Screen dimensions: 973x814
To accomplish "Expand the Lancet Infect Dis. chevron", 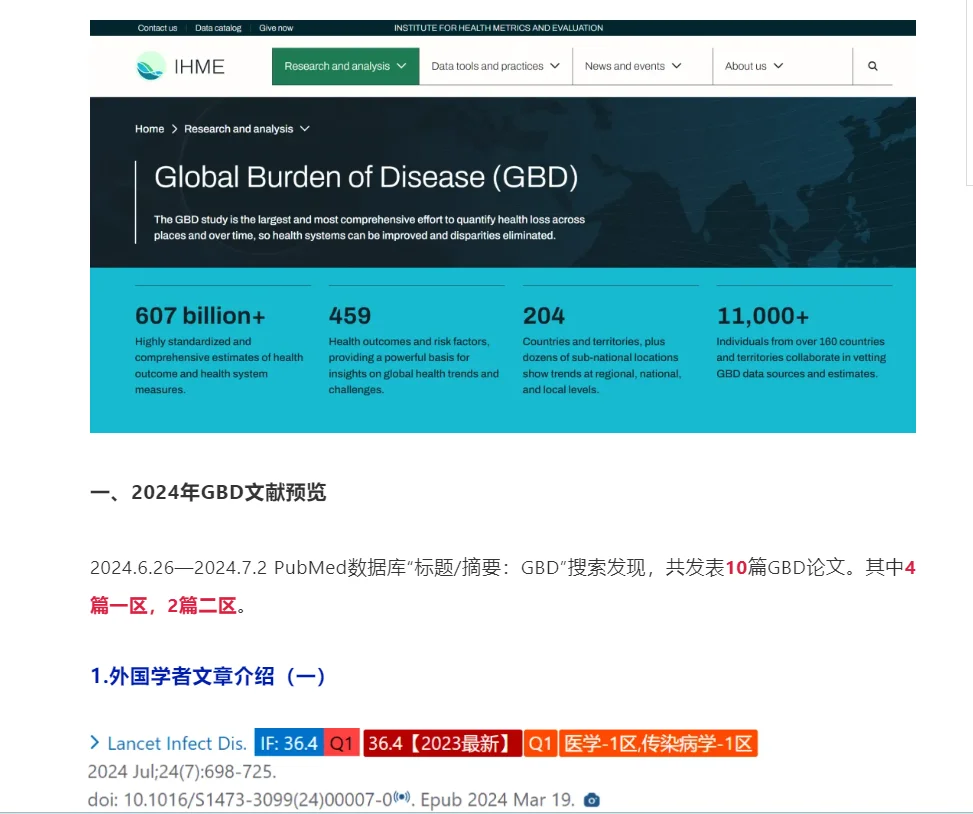I will [94, 742].
